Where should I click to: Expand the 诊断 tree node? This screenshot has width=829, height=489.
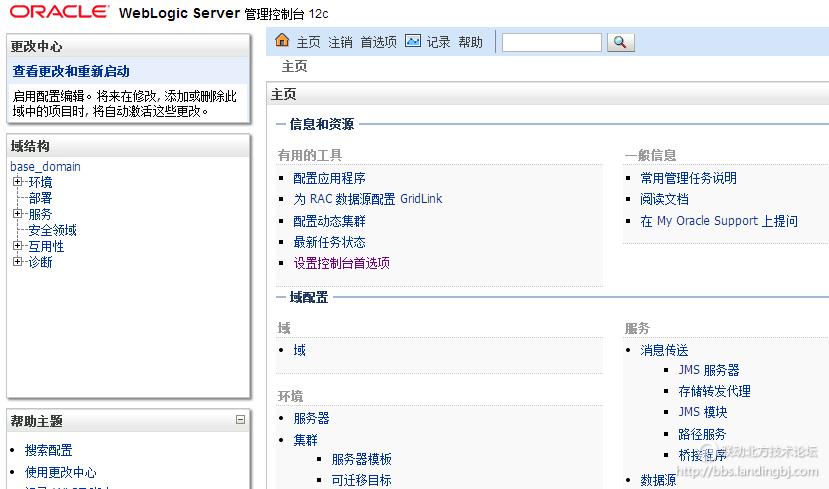click(18, 262)
